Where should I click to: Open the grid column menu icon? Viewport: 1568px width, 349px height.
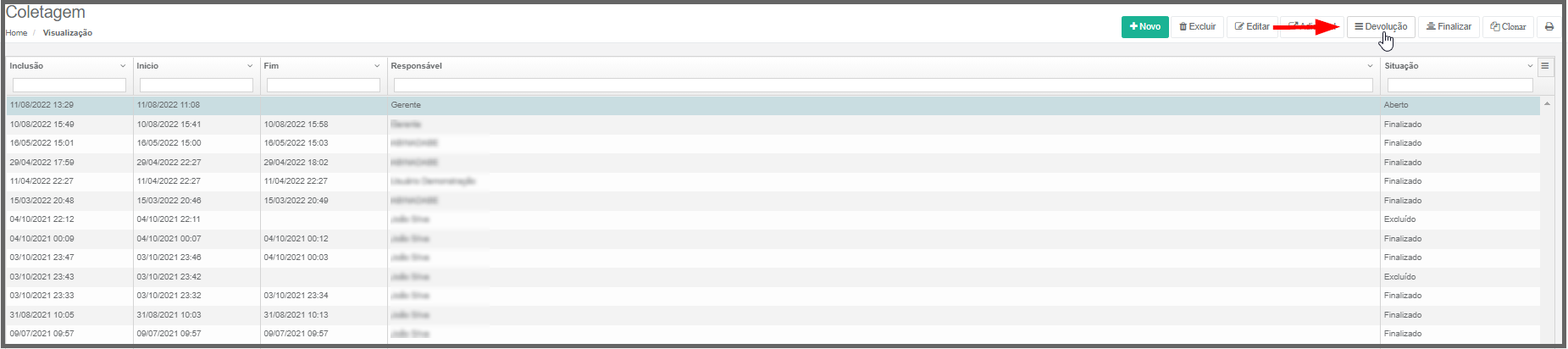pos(1545,66)
